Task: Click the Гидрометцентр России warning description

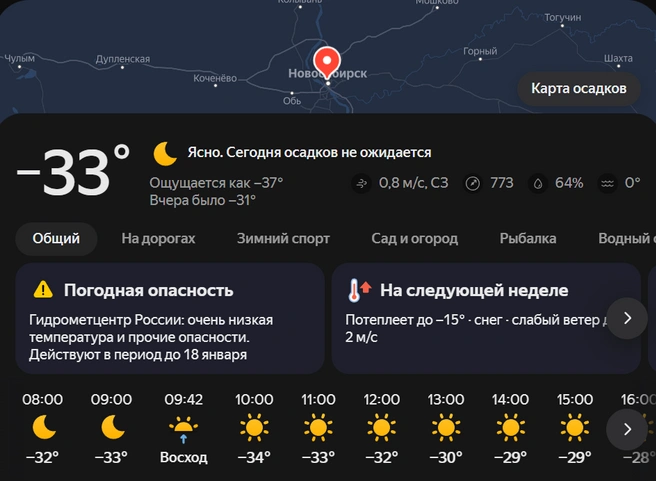Action: tap(151, 337)
